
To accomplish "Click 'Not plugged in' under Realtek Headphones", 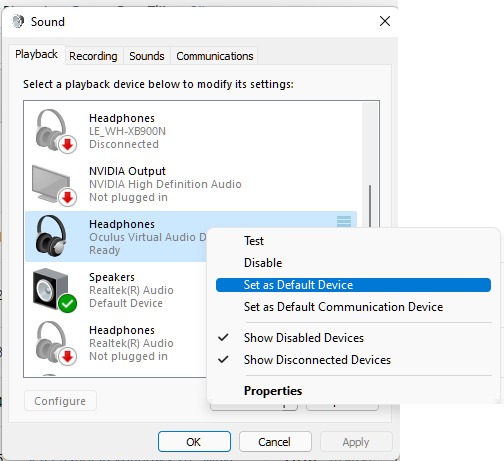I will click(x=128, y=356).
